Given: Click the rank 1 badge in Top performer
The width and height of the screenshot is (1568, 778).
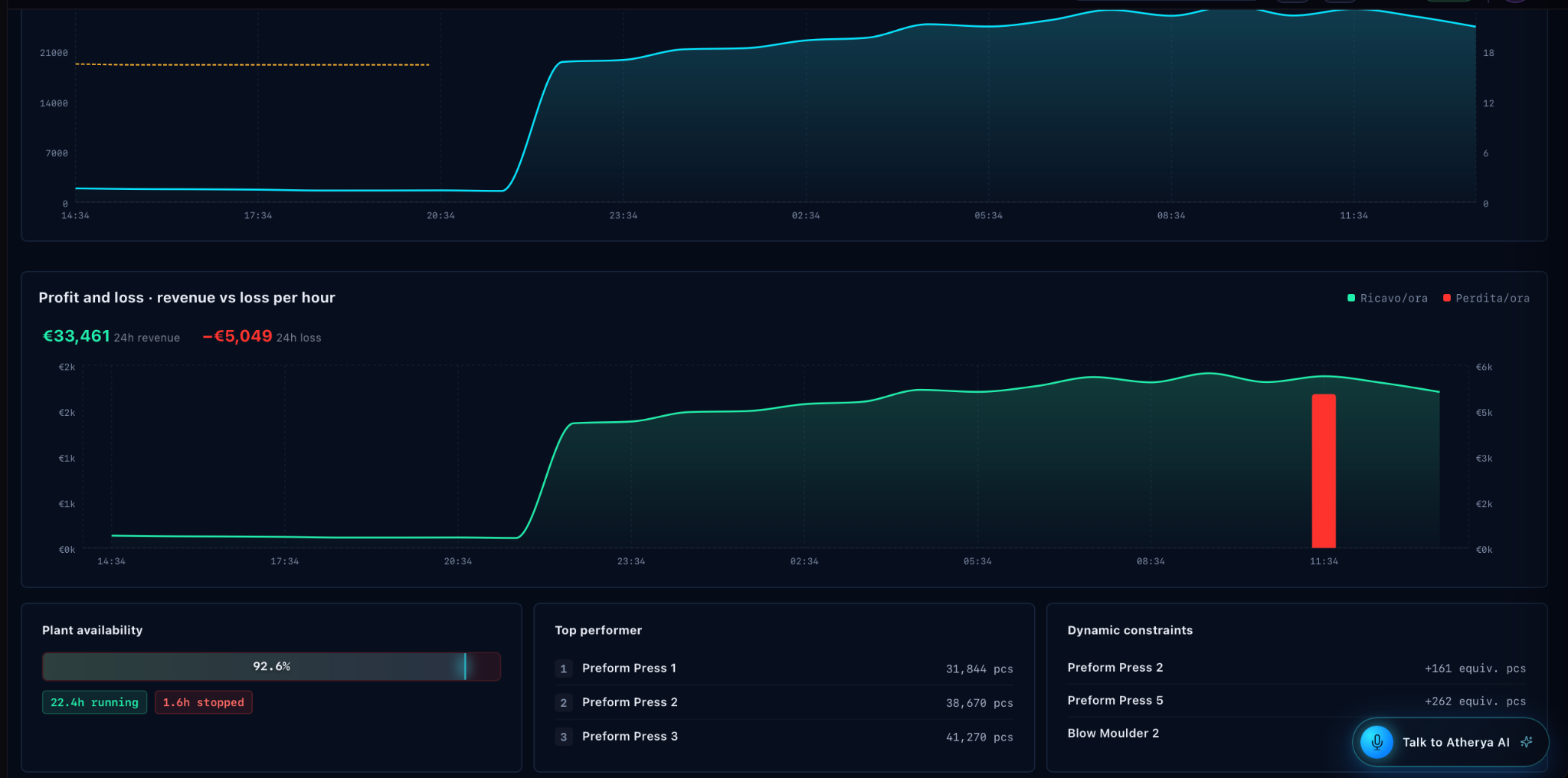Looking at the screenshot, I should pyautogui.click(x=563, y=668).
